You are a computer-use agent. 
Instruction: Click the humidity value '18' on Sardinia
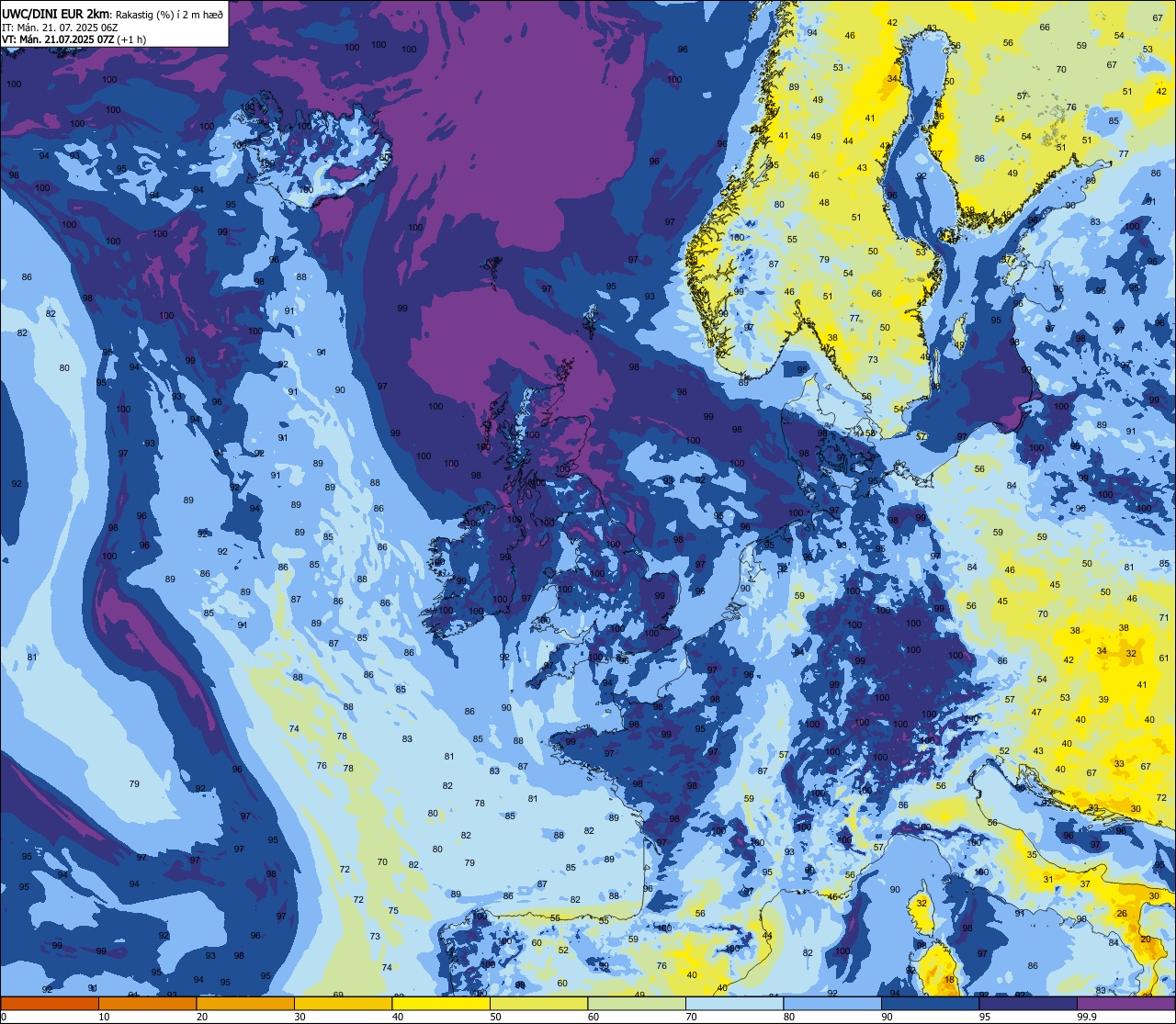point(950,980)
